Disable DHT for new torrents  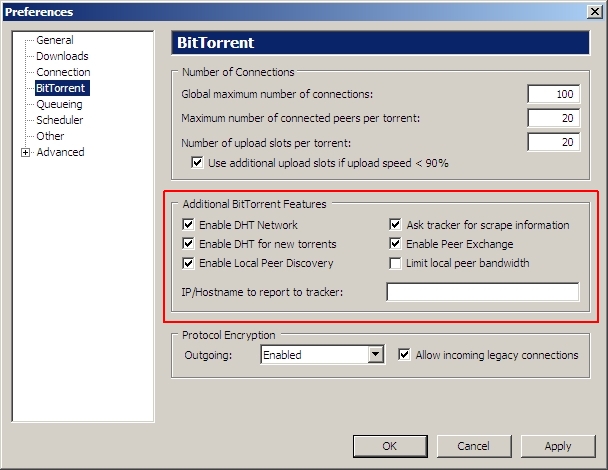(x=189, y=244)
